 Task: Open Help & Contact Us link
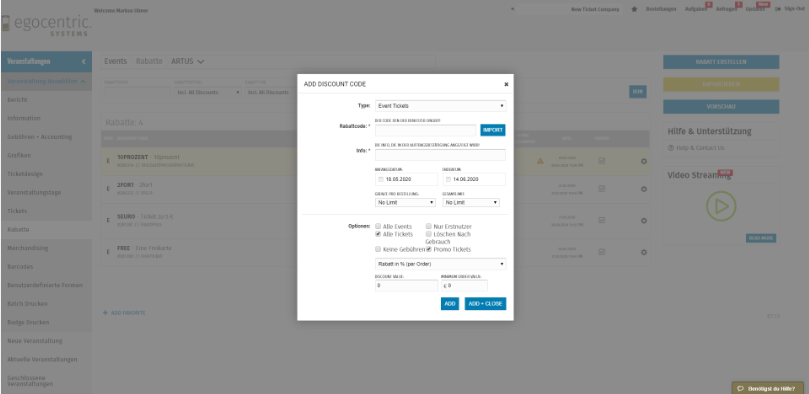(696, 148)
